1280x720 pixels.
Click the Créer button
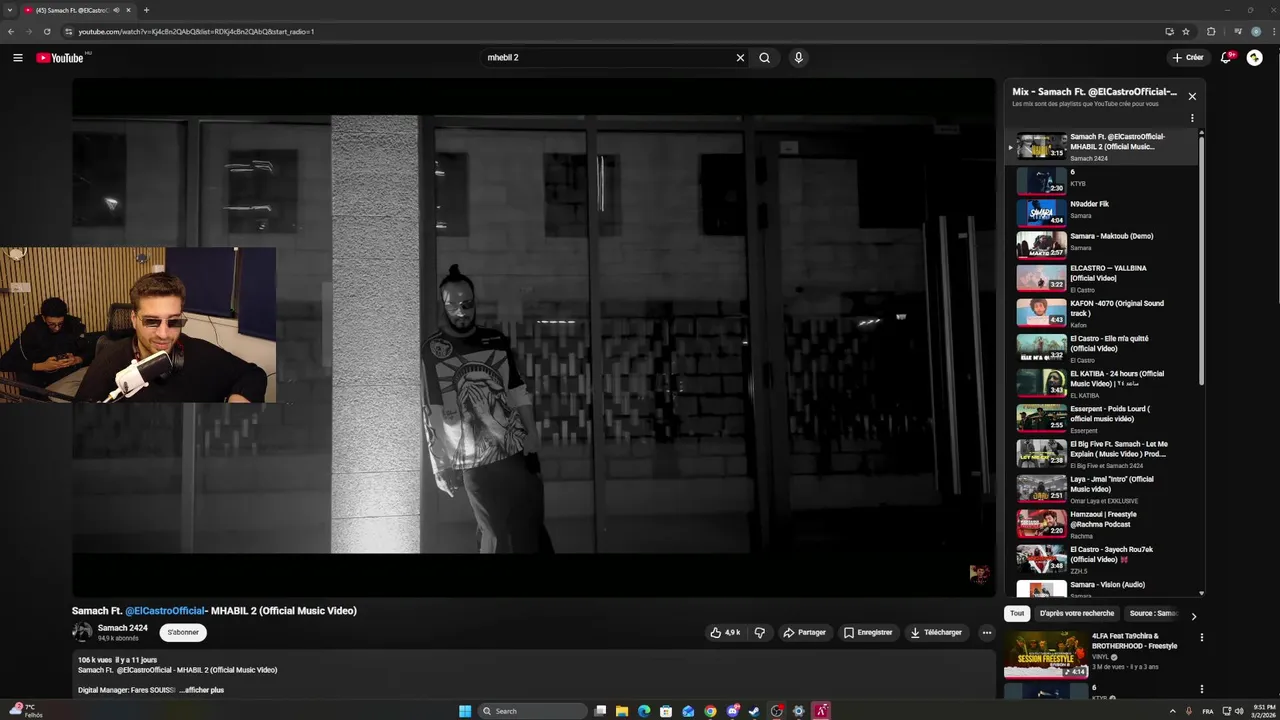(x=1188, y=58)
